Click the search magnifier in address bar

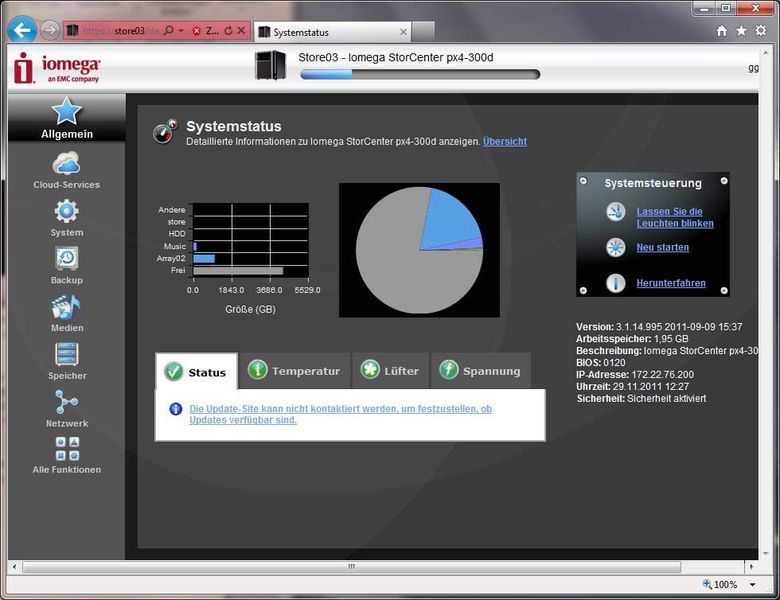pyautogui.click(x=168, y=30)
